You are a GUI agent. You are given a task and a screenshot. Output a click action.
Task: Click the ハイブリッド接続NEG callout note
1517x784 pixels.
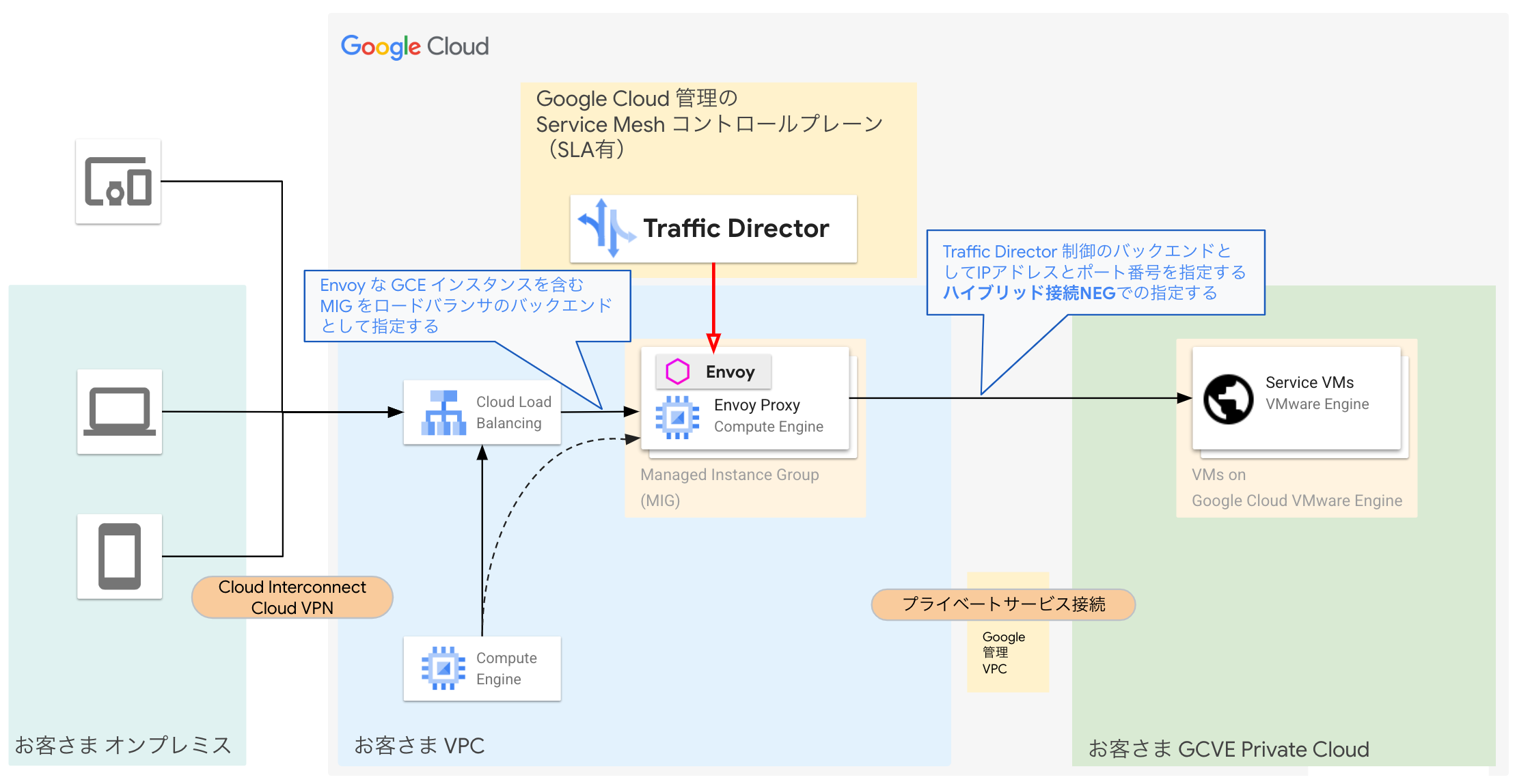(x=1095, y=272)
